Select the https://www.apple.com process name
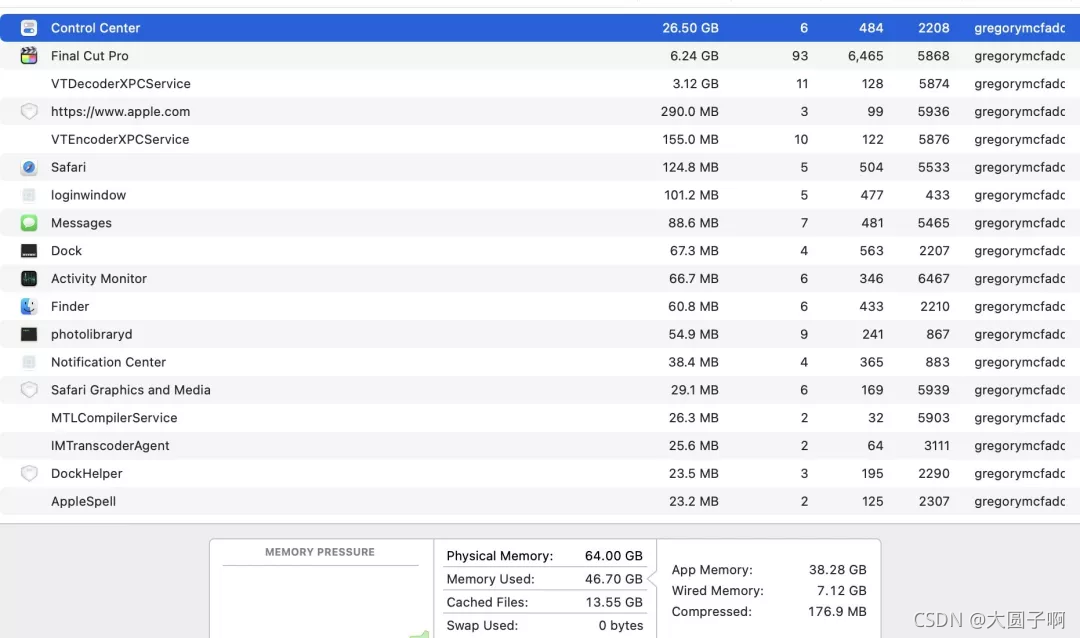 coord(121,112)
